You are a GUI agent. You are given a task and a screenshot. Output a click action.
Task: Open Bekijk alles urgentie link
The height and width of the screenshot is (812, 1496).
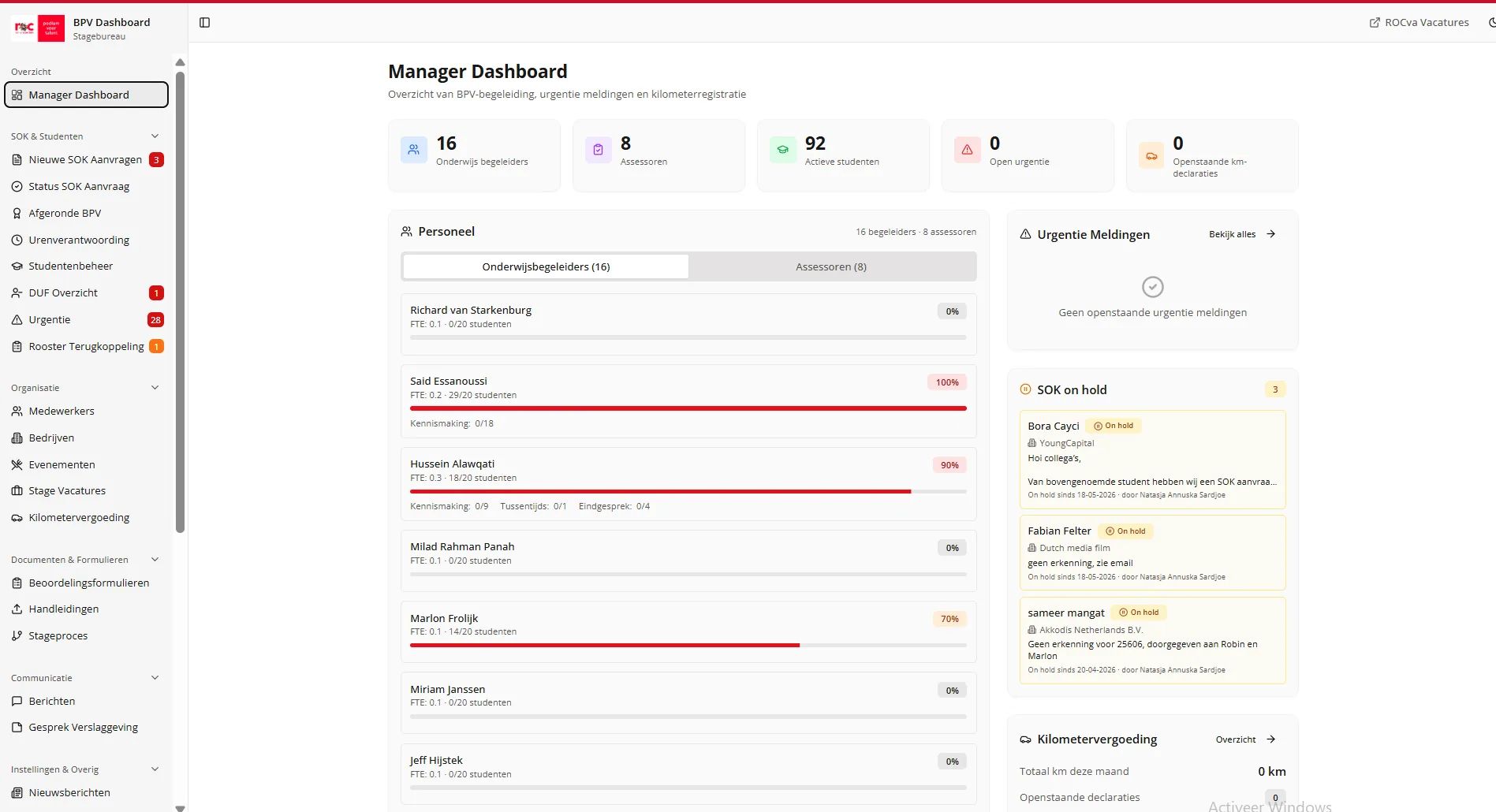(x=1242, y=235)
